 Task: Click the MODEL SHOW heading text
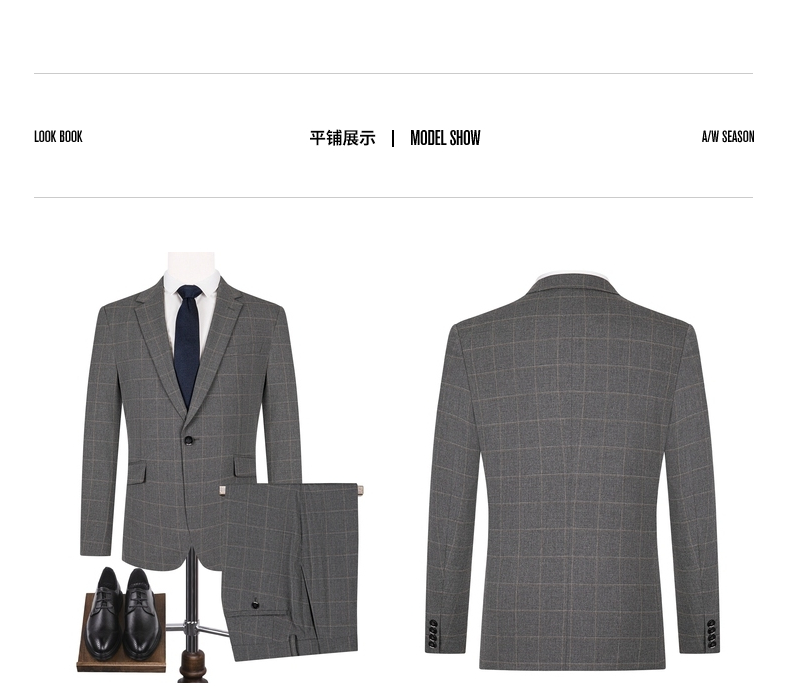tap(445, 138)
